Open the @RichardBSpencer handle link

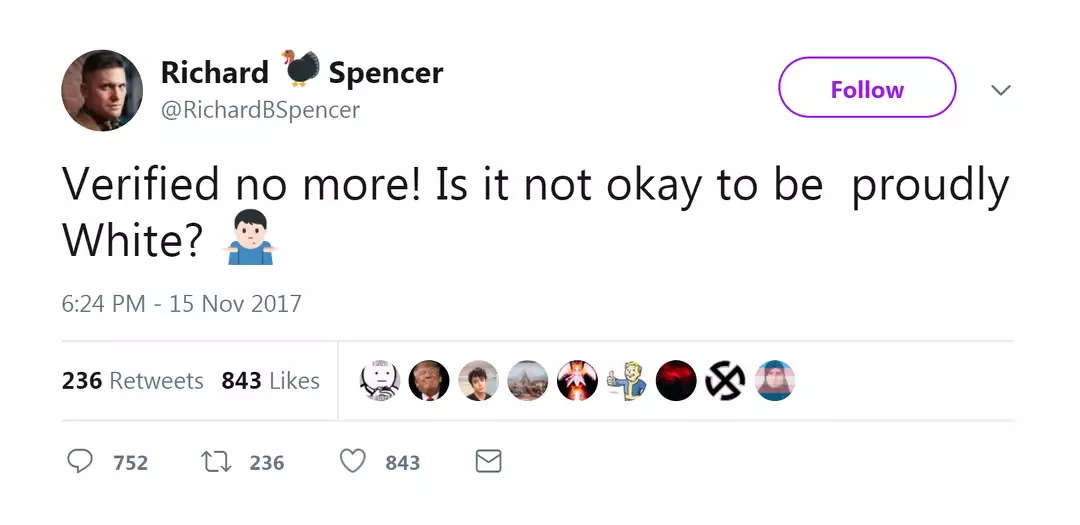coord(260,109)
